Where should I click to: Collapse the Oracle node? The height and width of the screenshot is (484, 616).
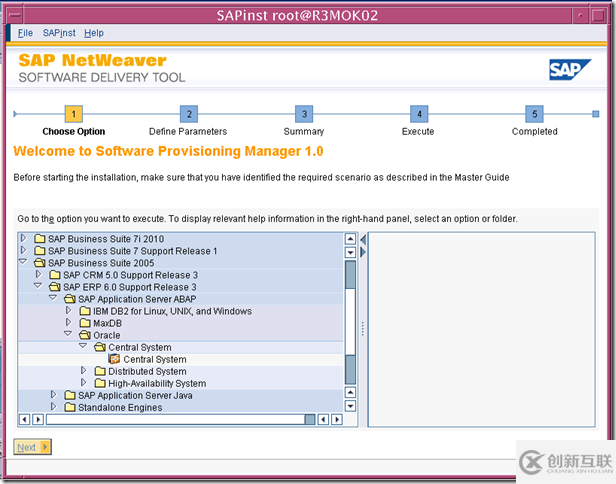click(x=68, y=334)
